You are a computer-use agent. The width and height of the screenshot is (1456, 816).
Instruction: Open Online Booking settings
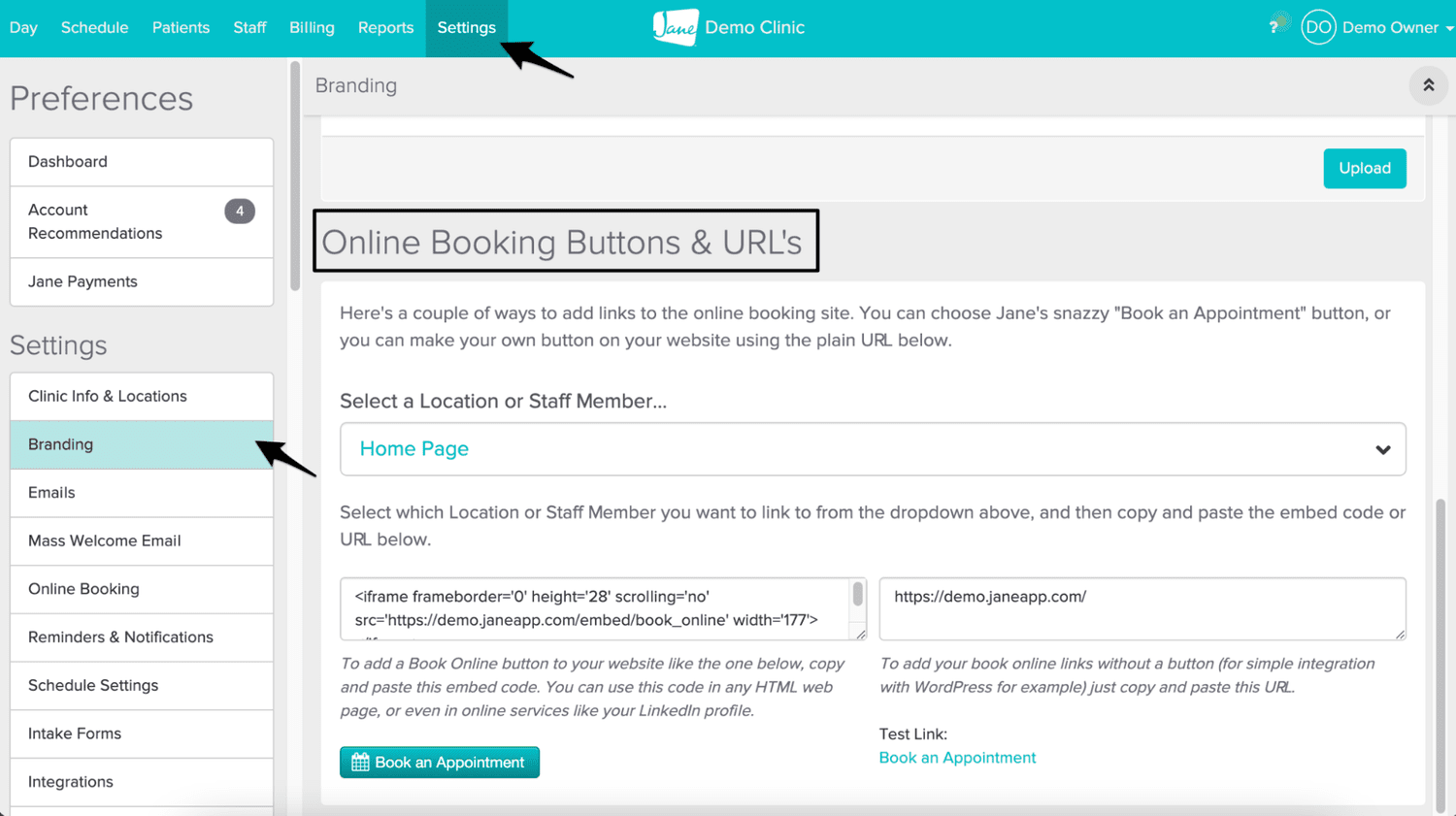tap(83, 589)
